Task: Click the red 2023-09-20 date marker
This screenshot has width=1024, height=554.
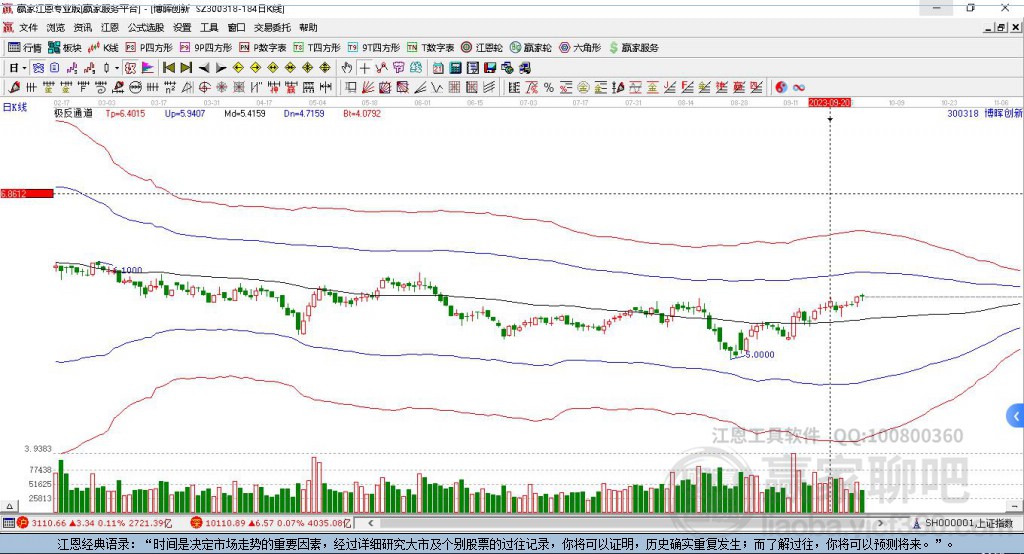Action: tap(829, 103)
